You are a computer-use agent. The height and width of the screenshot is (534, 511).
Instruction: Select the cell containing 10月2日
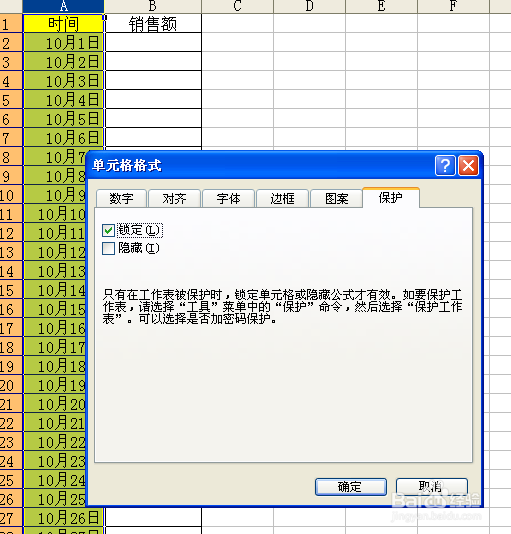click(63, 62)
